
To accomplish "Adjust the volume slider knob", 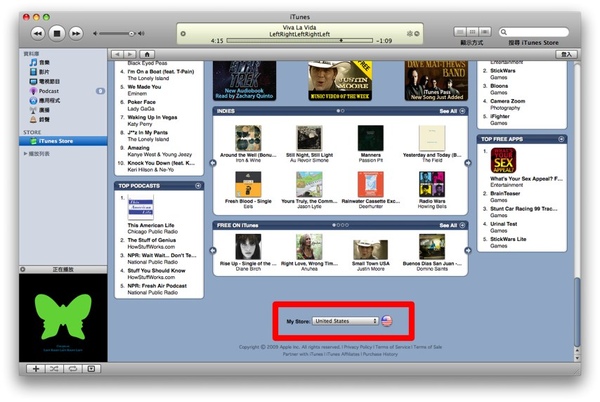I will click(x=131, y=34).
